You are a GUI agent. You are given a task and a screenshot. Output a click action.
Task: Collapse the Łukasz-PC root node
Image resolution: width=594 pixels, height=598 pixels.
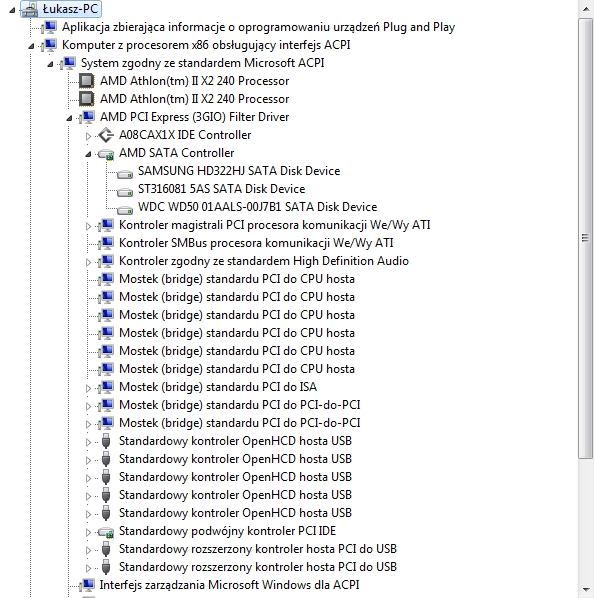point(12,10)
